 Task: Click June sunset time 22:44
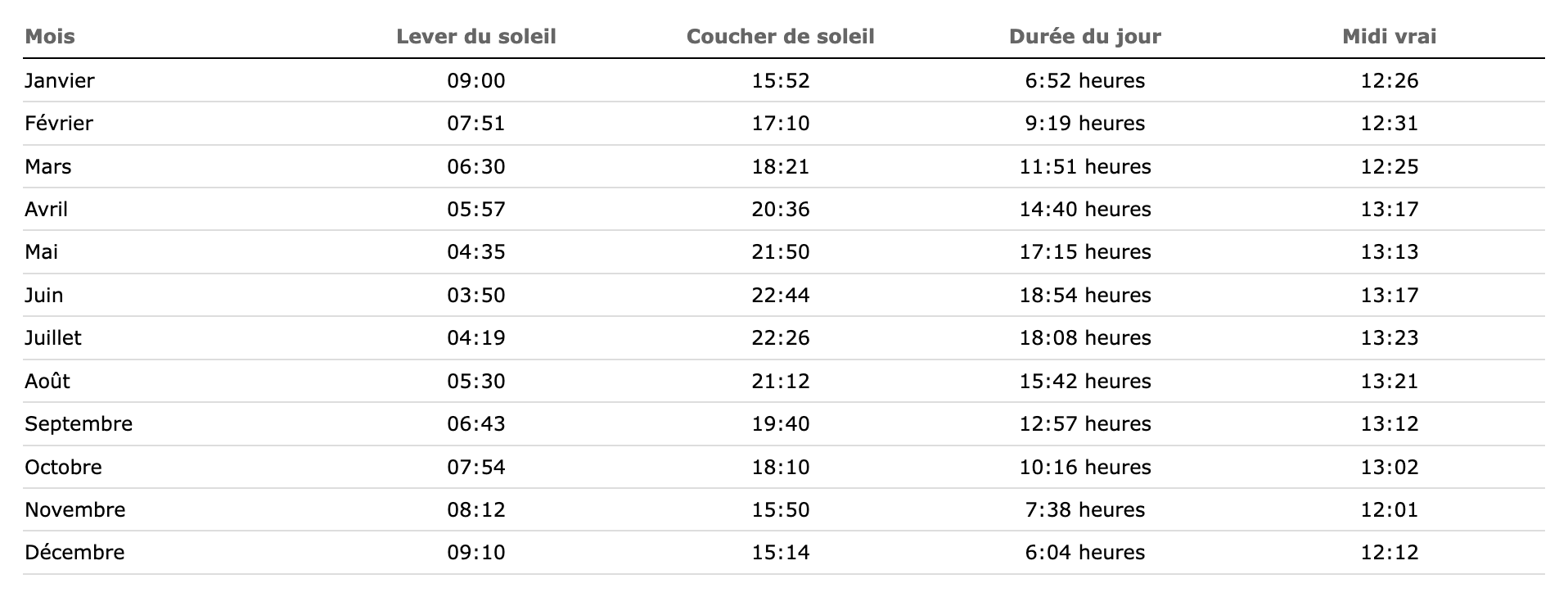pos(780,296)
